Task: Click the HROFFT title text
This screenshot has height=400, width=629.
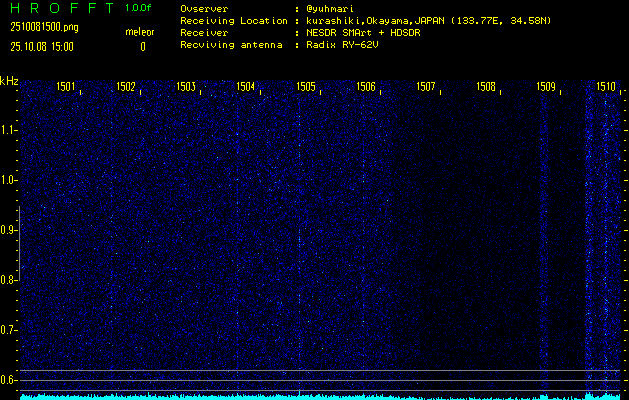Action: tap(63, 8)
